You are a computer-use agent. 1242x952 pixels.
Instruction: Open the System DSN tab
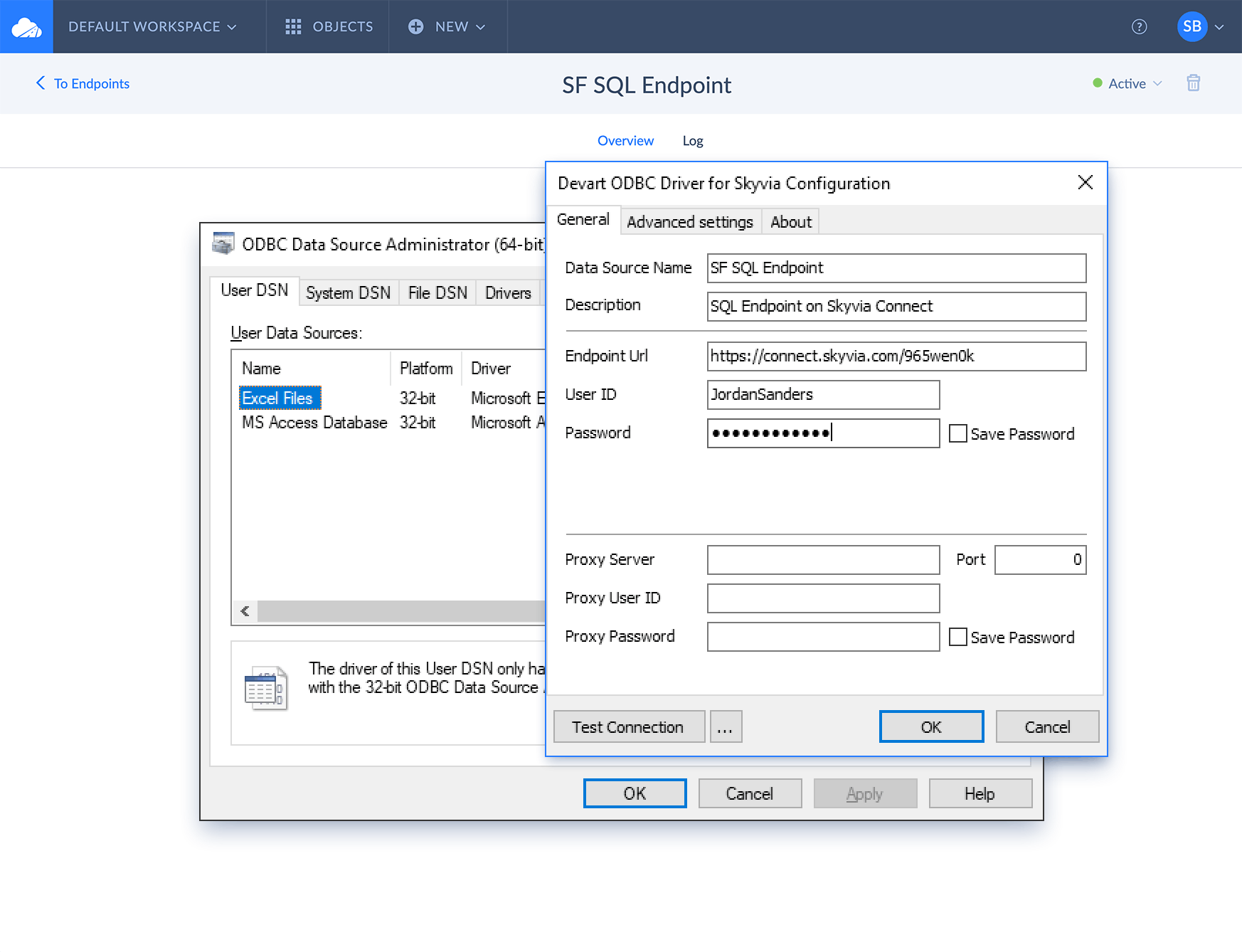(348, 293)
